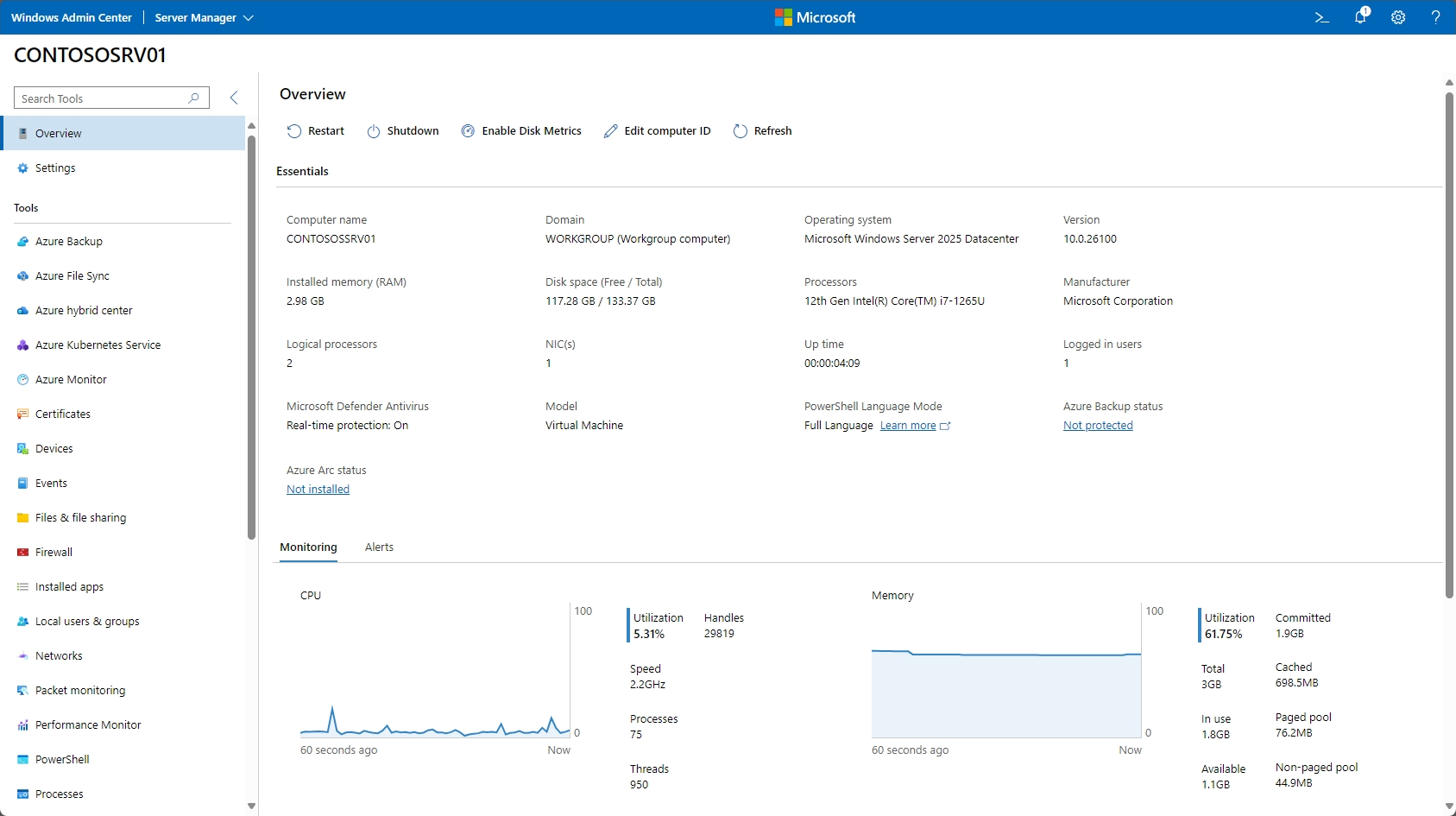Image resolution: width=1456 pixels, height=816 pixels.
Task: Open the Not protected Azure Backup link
Action: (1097, 425)
